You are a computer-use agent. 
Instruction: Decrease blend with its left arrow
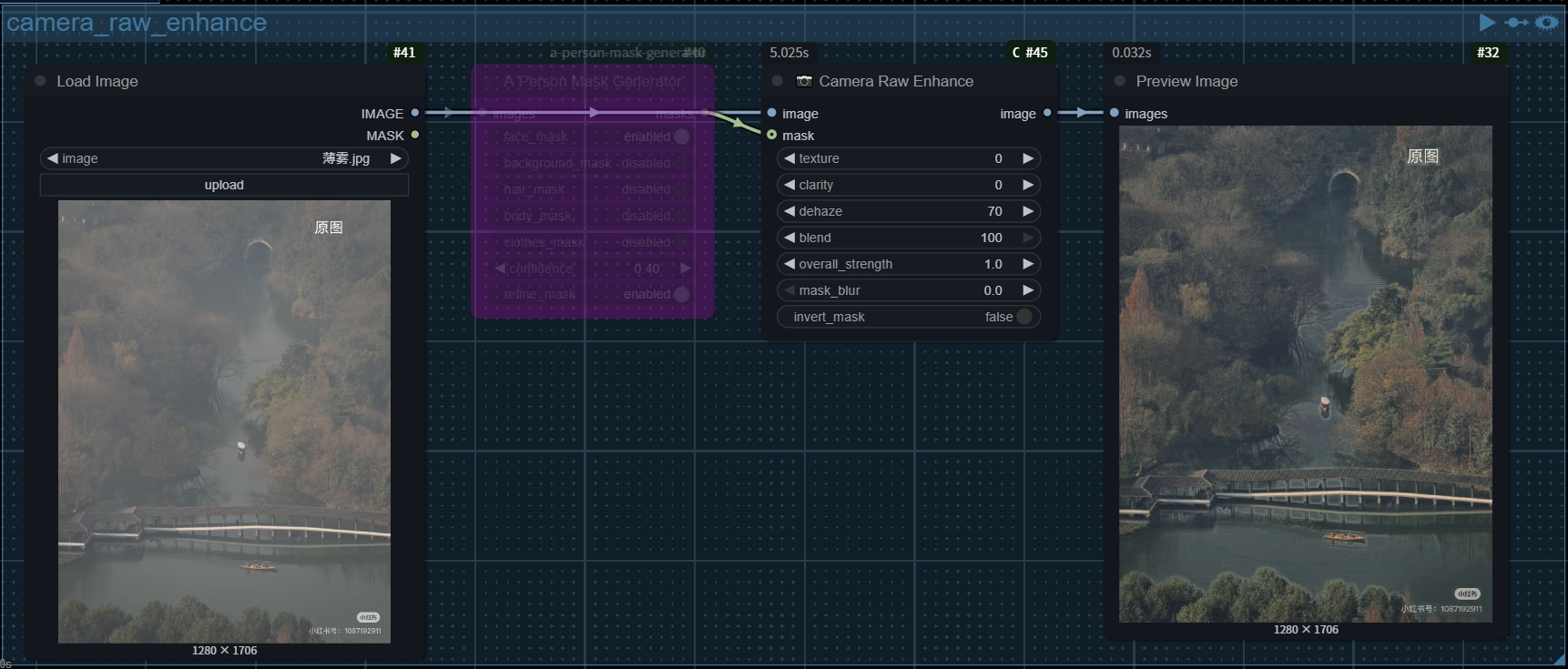click(789, 238)
